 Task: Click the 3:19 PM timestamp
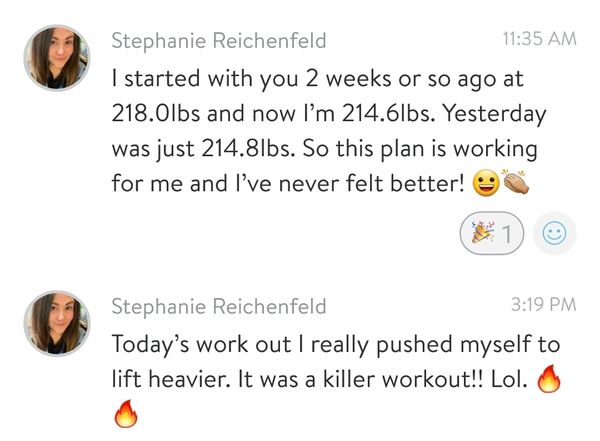click(x=543, y=305)
